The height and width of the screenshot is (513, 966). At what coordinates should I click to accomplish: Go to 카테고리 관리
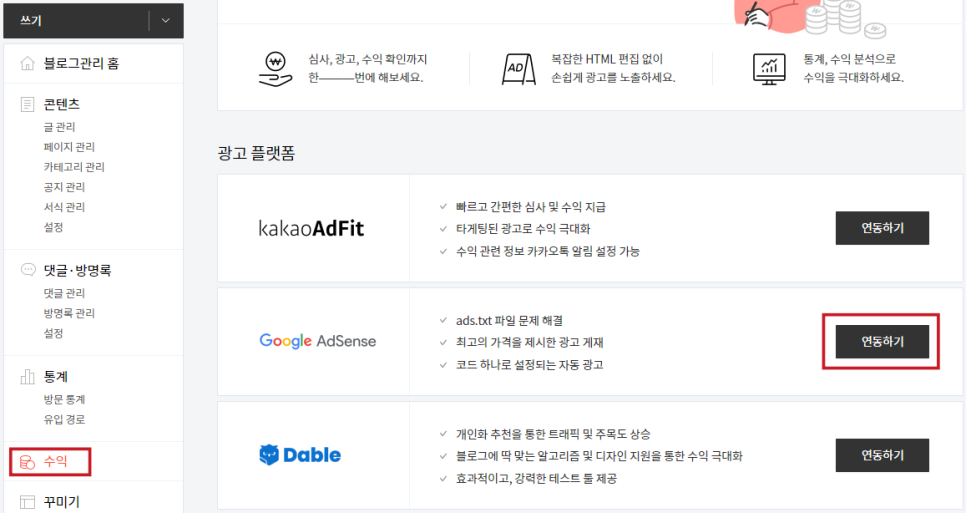tap(74, 167)
